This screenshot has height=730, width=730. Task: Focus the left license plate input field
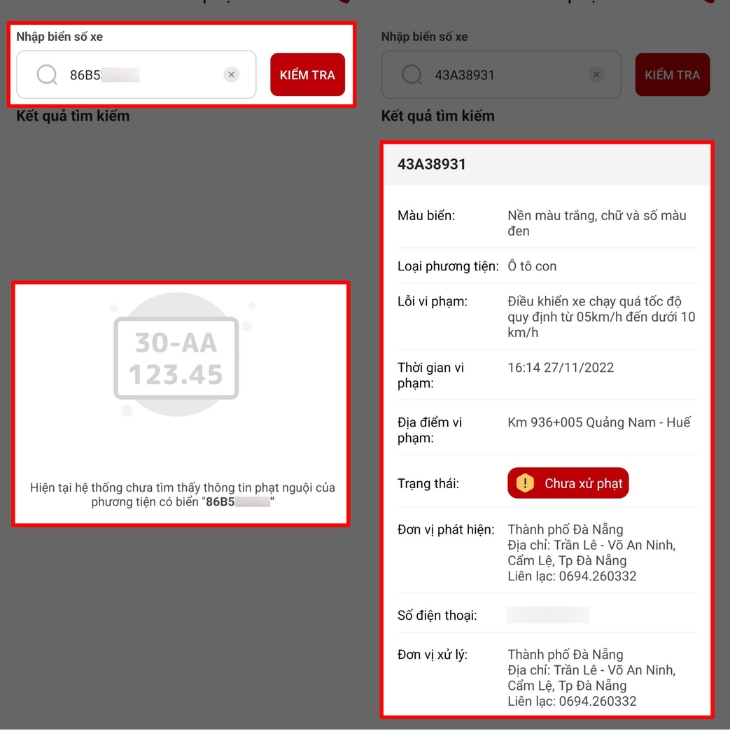(x=140, y=75)
